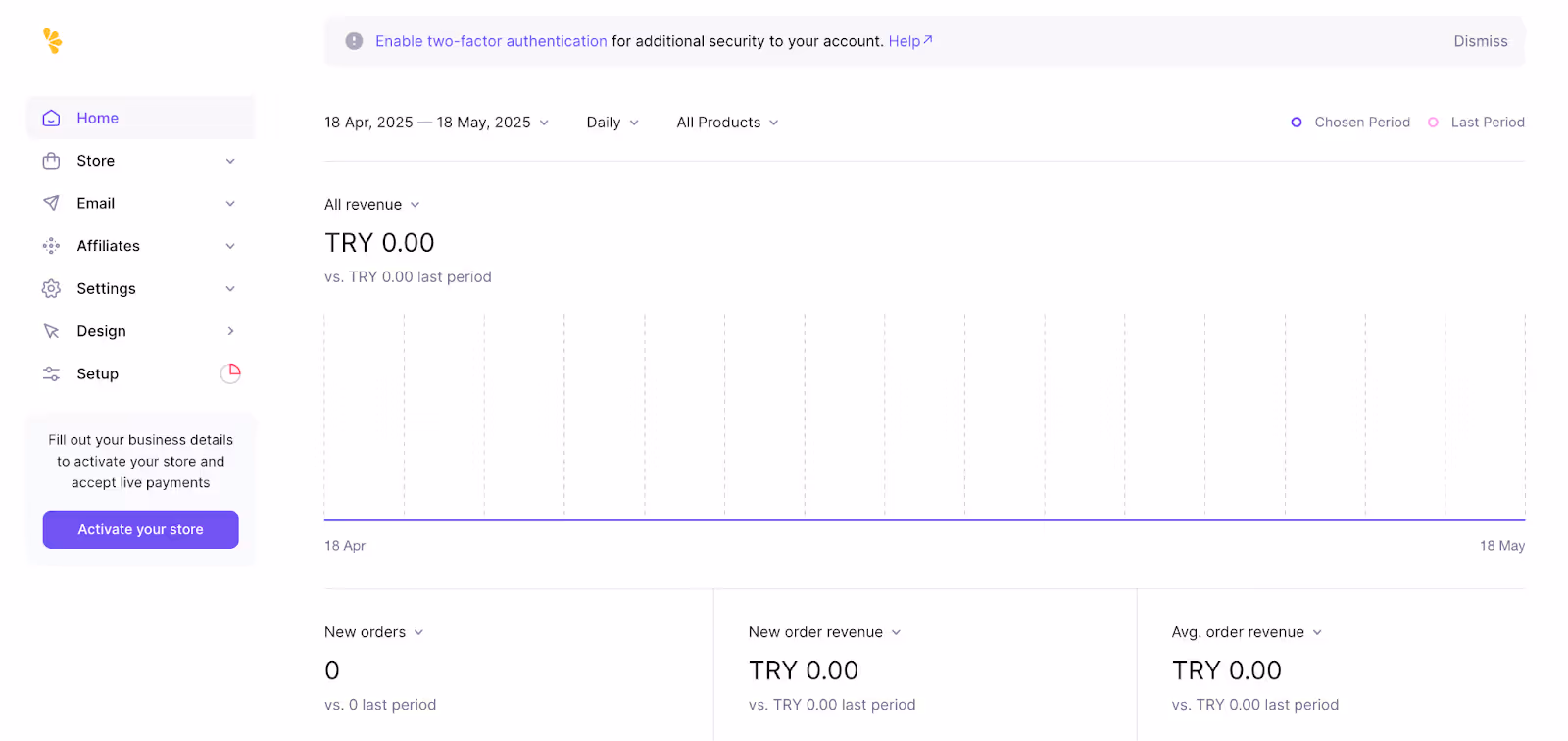Toggle the Last Period legend marker
Screen dimensions: 1568x741
pos(1433,123)
